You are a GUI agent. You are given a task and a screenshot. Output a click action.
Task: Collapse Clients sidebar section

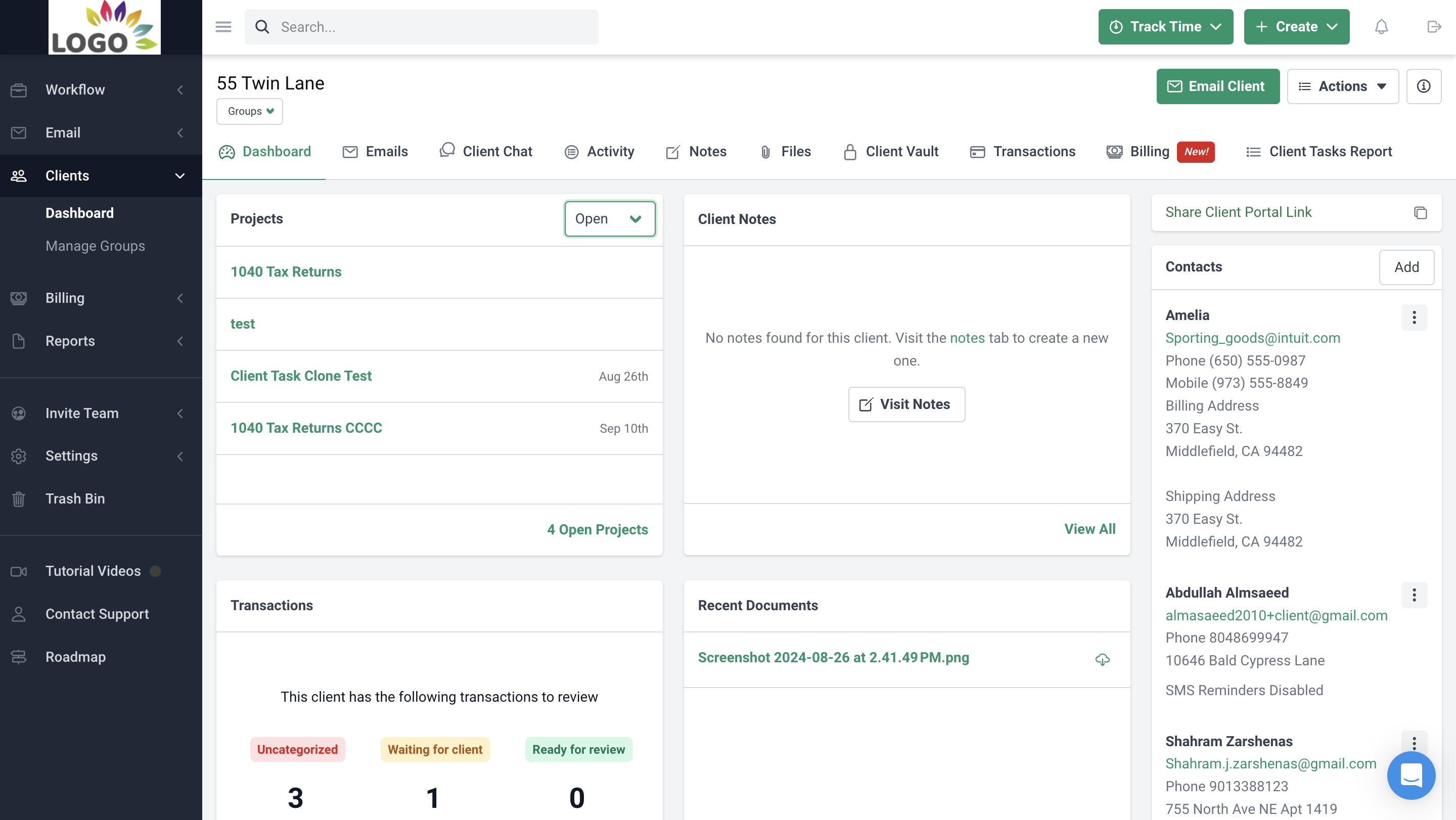pyautogui.click(x=101, y=175)
